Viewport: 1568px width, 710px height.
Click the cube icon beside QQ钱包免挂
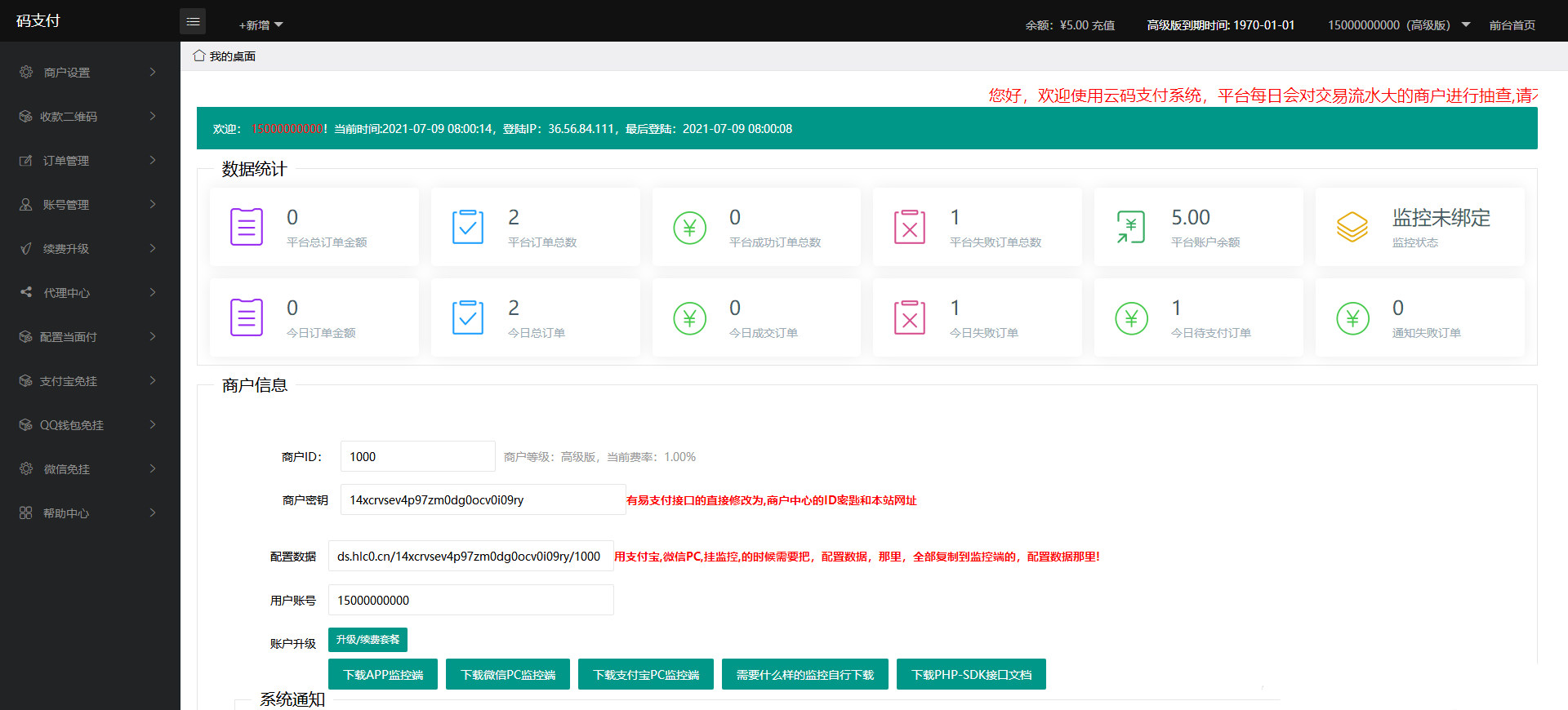tap(26, 424)
